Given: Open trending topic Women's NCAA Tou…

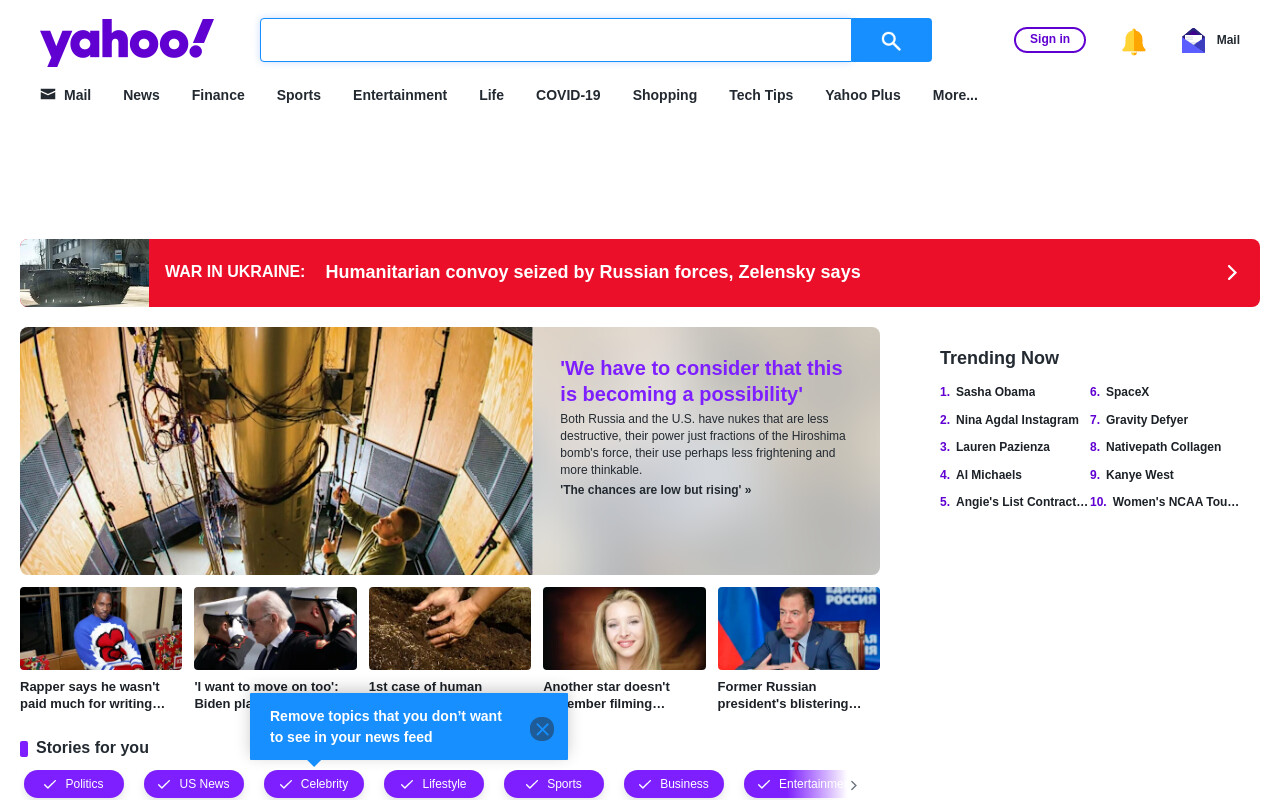Looking at the screenshot, I should (x=1176, y=502).
